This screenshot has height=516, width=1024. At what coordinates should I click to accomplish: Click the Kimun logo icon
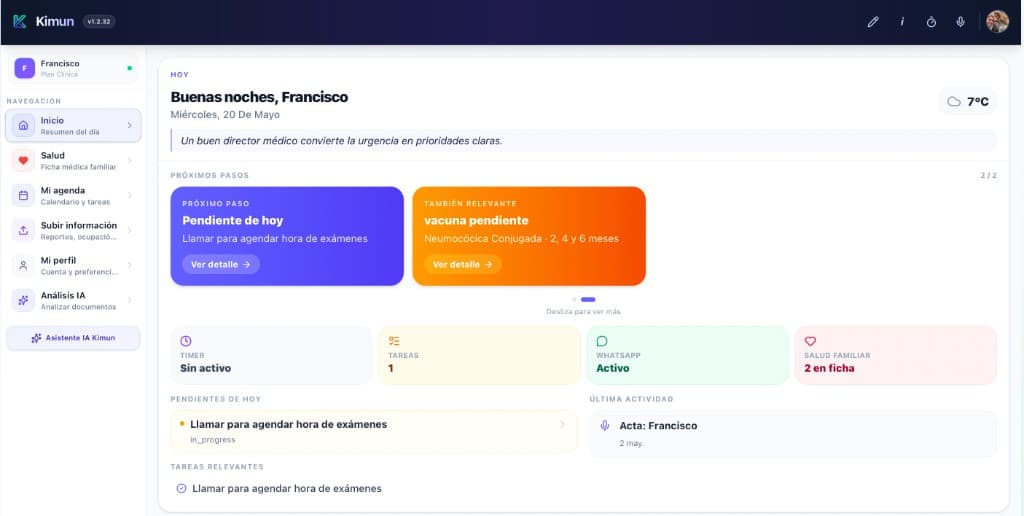tap(20, 22)
